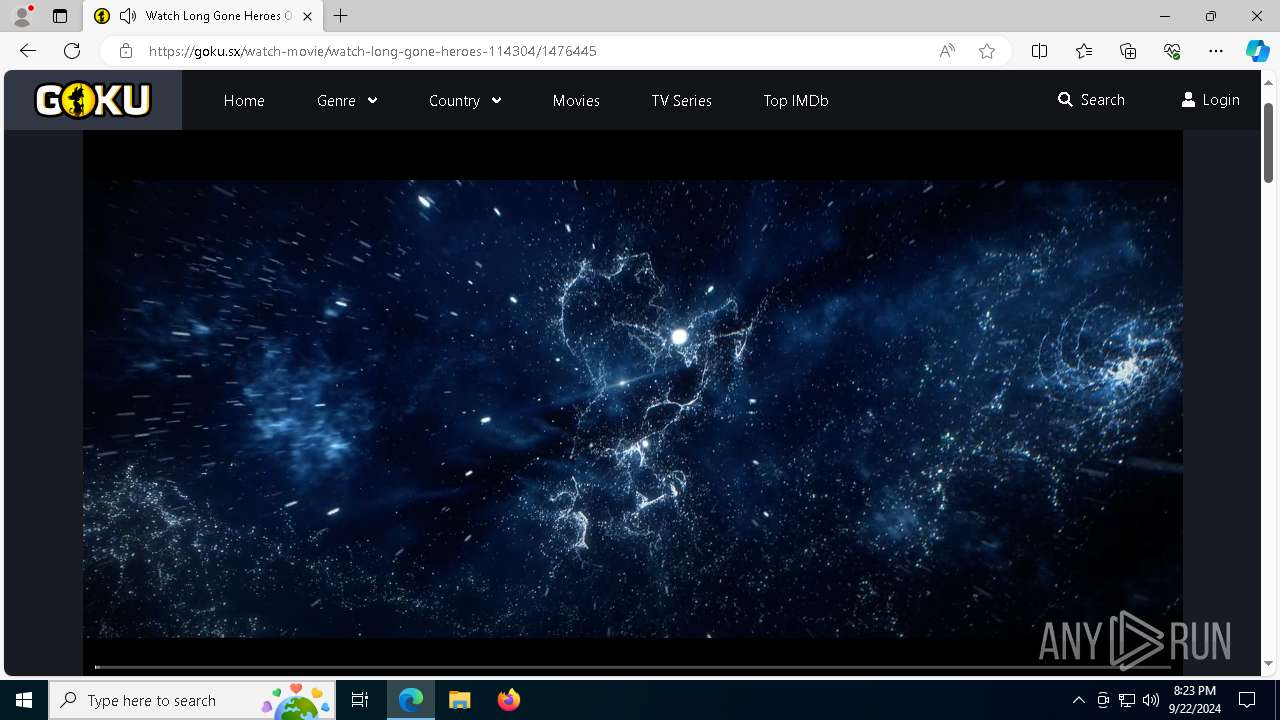Viewport: 1280px width, 720px height.
Task: Open the volume tray icon
Action: (1151, 700)
